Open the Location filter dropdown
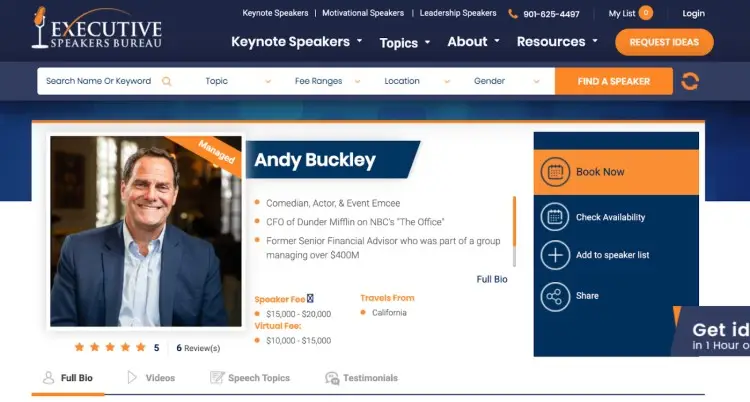This screenshot has width=750, height=402. pos(417,81)
